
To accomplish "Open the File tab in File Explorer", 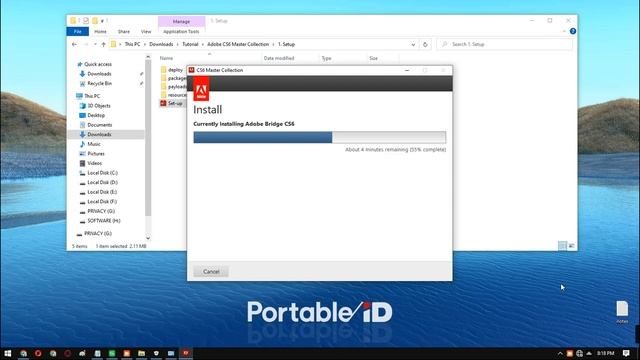I will (x=78, y=31).
